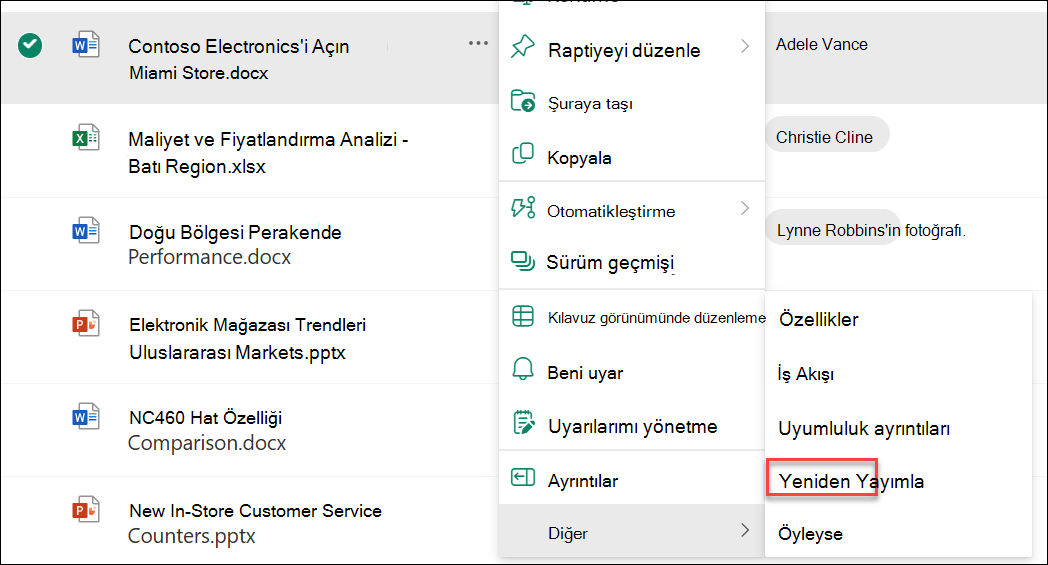Click the Adele Vance name
Screen dimensions: 1048x565
click(x=821, y=44)
